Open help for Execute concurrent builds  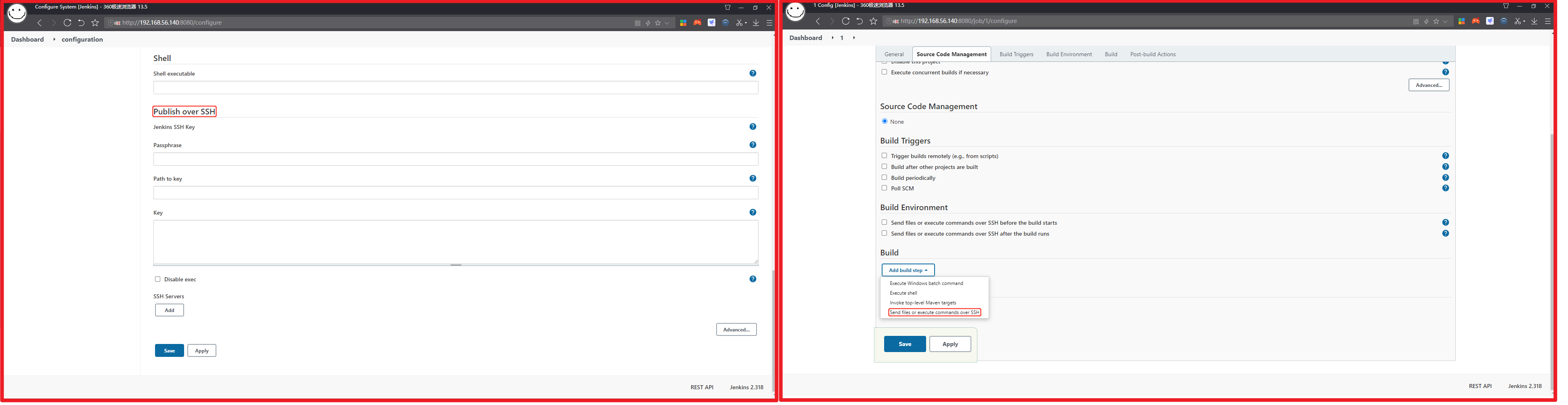(x=1445, y=72)
